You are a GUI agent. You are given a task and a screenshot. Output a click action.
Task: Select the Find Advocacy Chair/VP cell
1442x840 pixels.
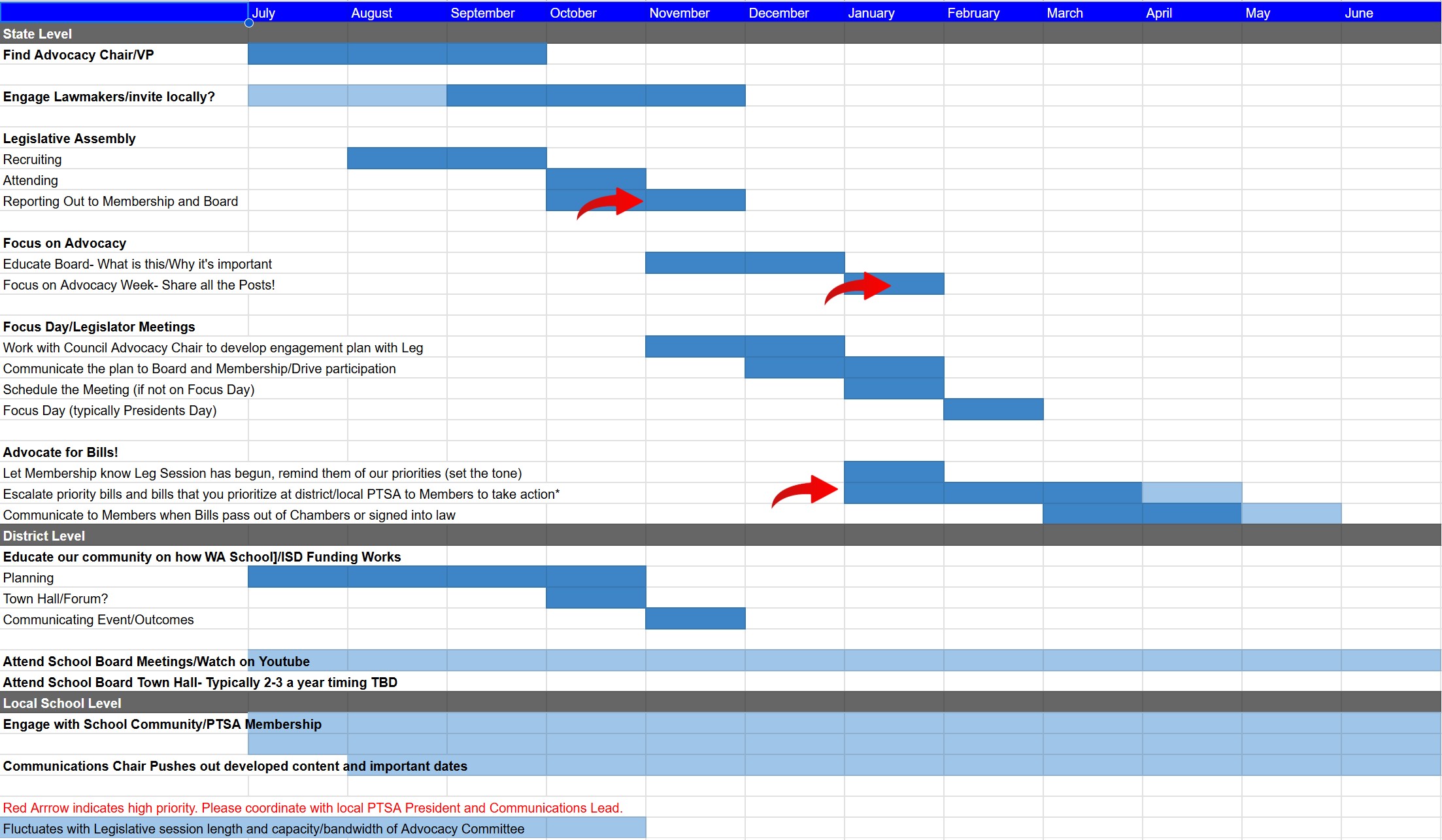click(78, 55)
